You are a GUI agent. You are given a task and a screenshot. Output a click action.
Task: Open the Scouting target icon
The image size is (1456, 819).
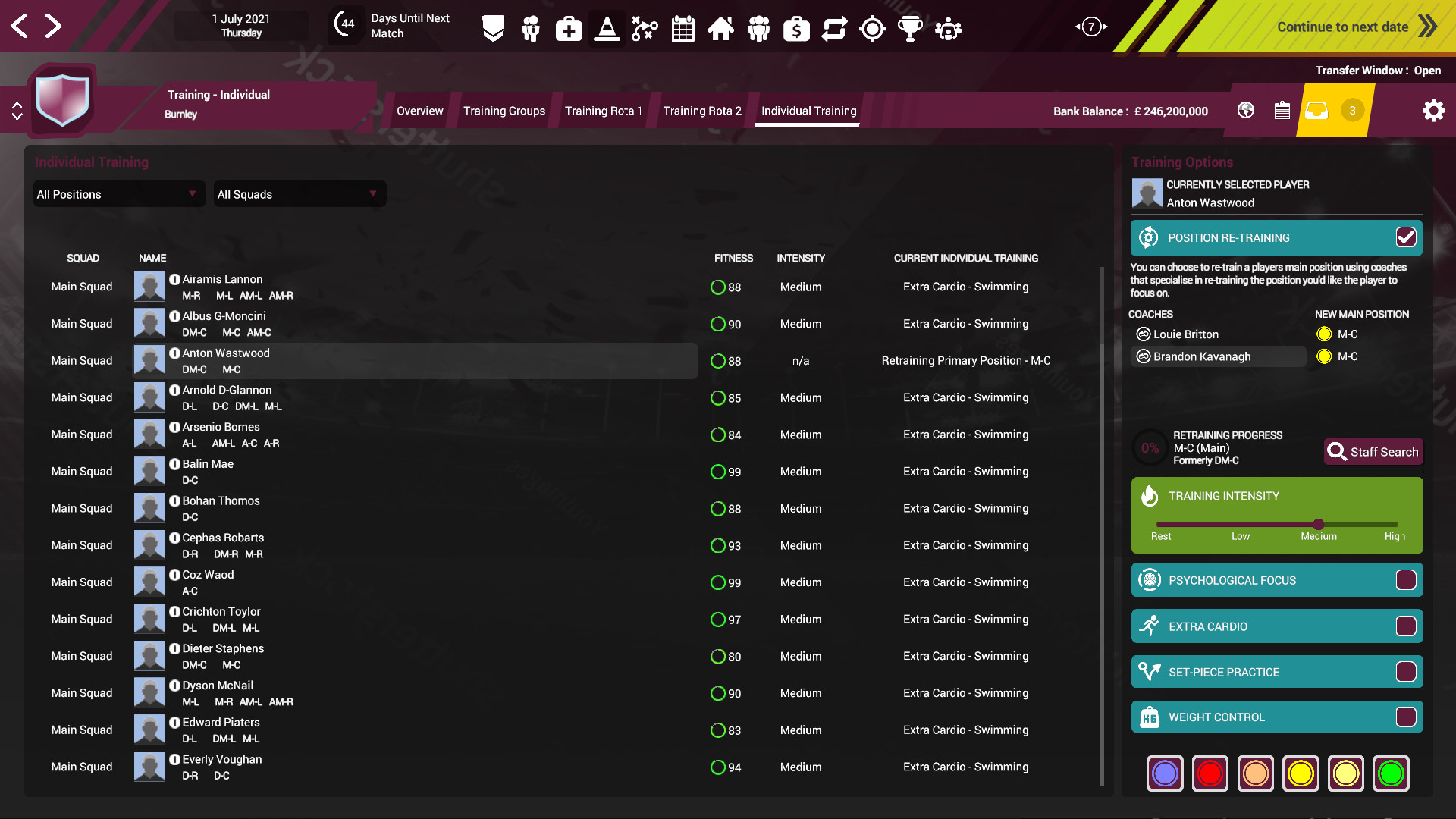click(x=872, y=28)
